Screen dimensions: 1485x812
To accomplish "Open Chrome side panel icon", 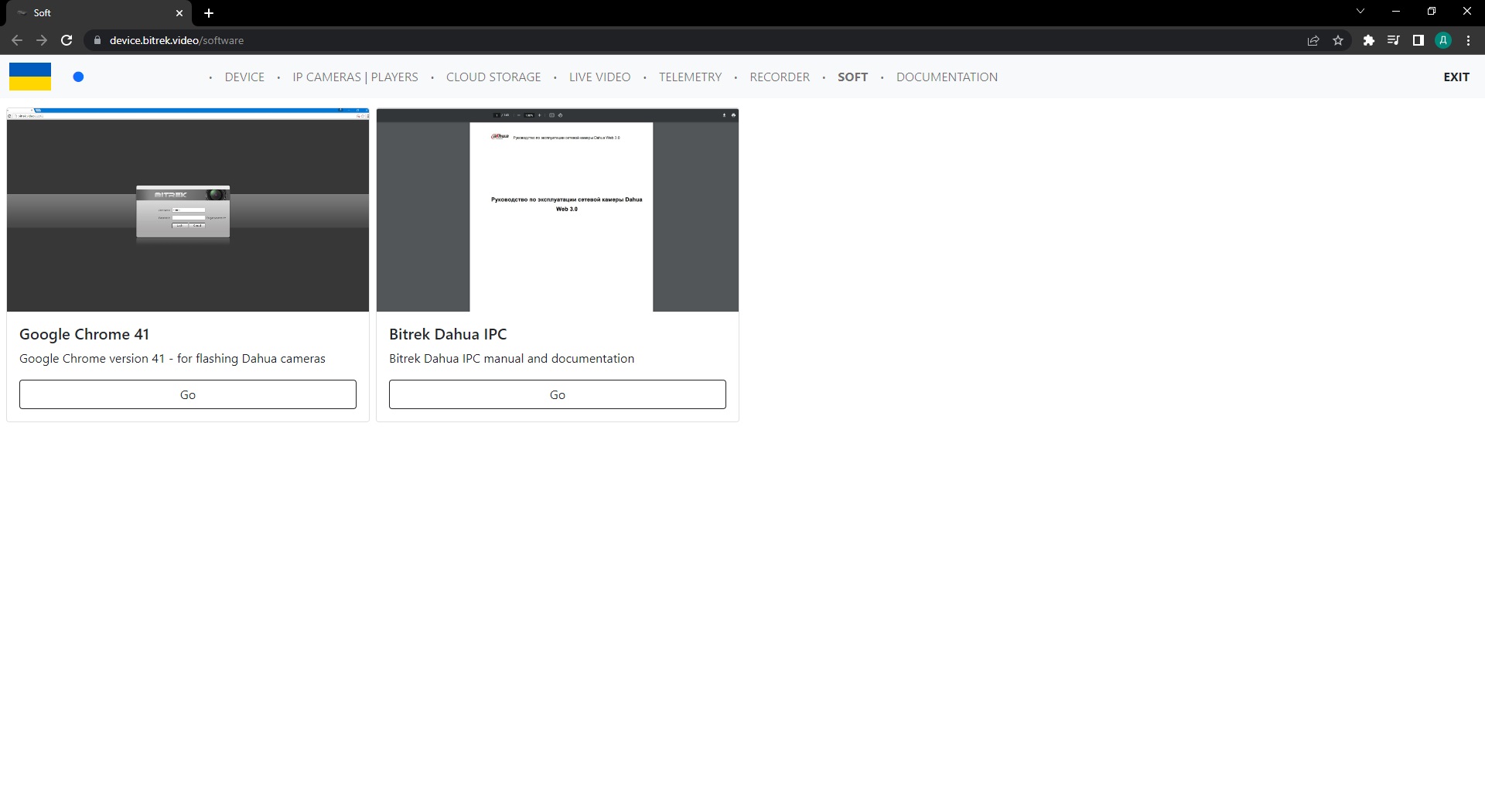I will (1418, 40).
